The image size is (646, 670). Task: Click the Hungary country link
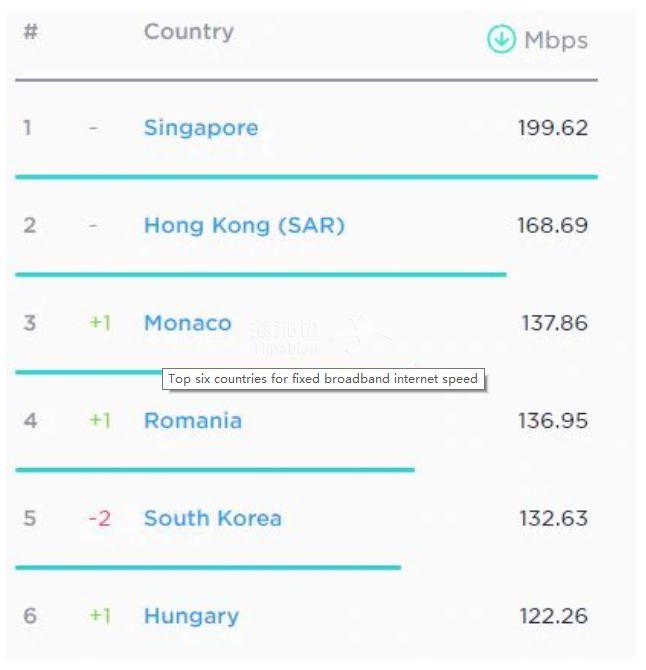(191, 616)
